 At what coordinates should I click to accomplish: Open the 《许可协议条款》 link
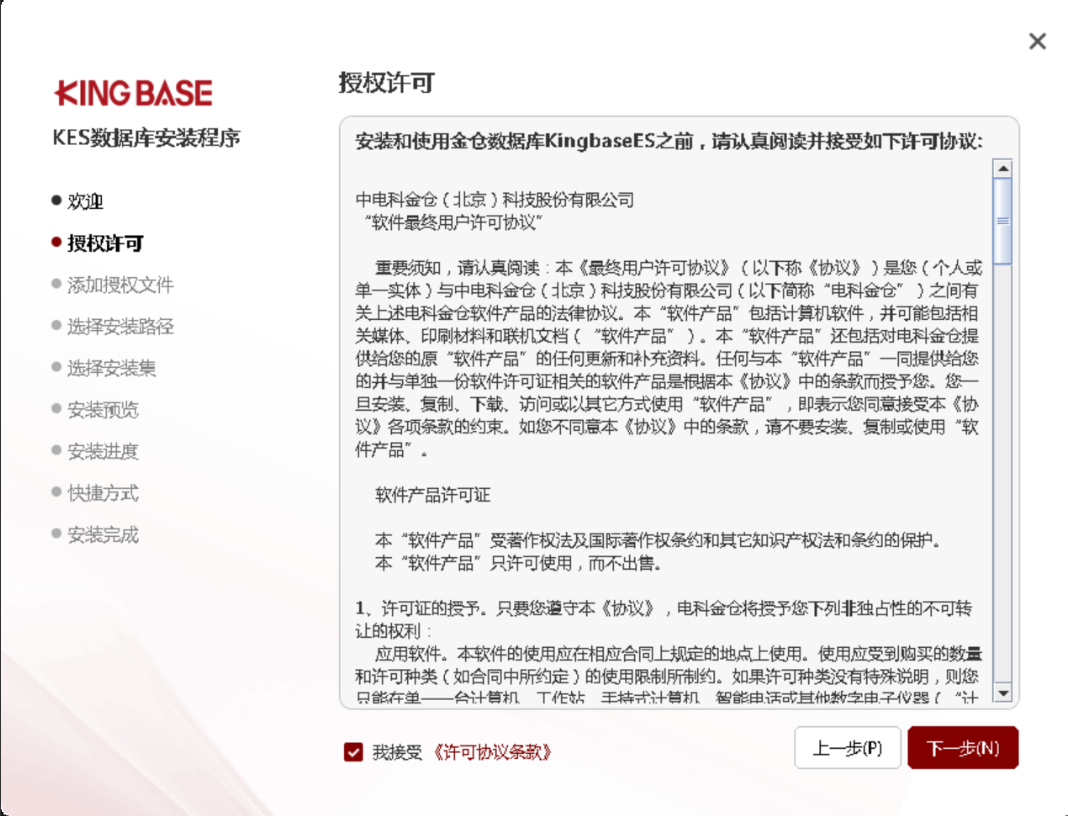(x=492, y=752)
